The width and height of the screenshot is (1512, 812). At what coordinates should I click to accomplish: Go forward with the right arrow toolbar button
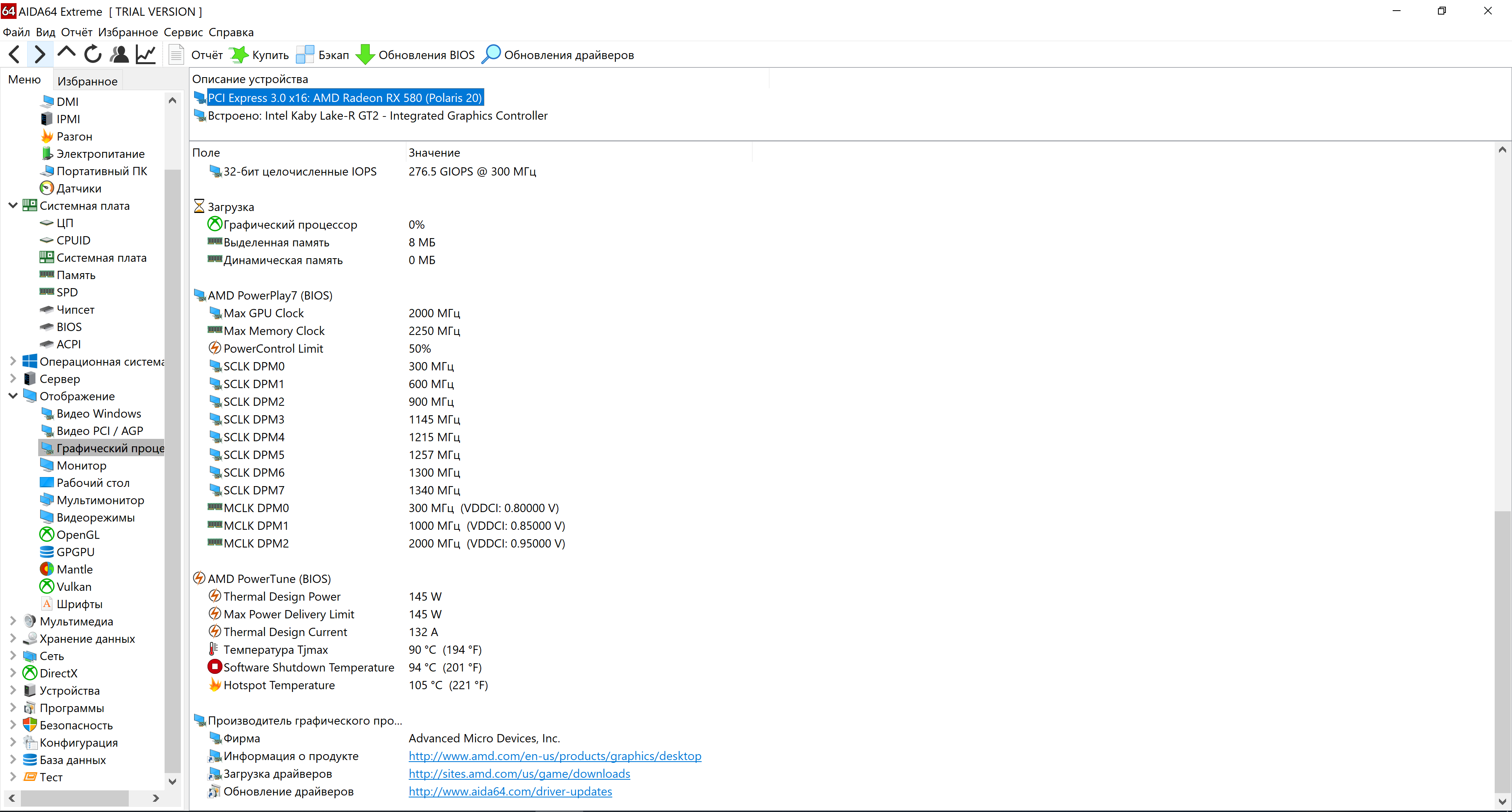click(39, 55)
